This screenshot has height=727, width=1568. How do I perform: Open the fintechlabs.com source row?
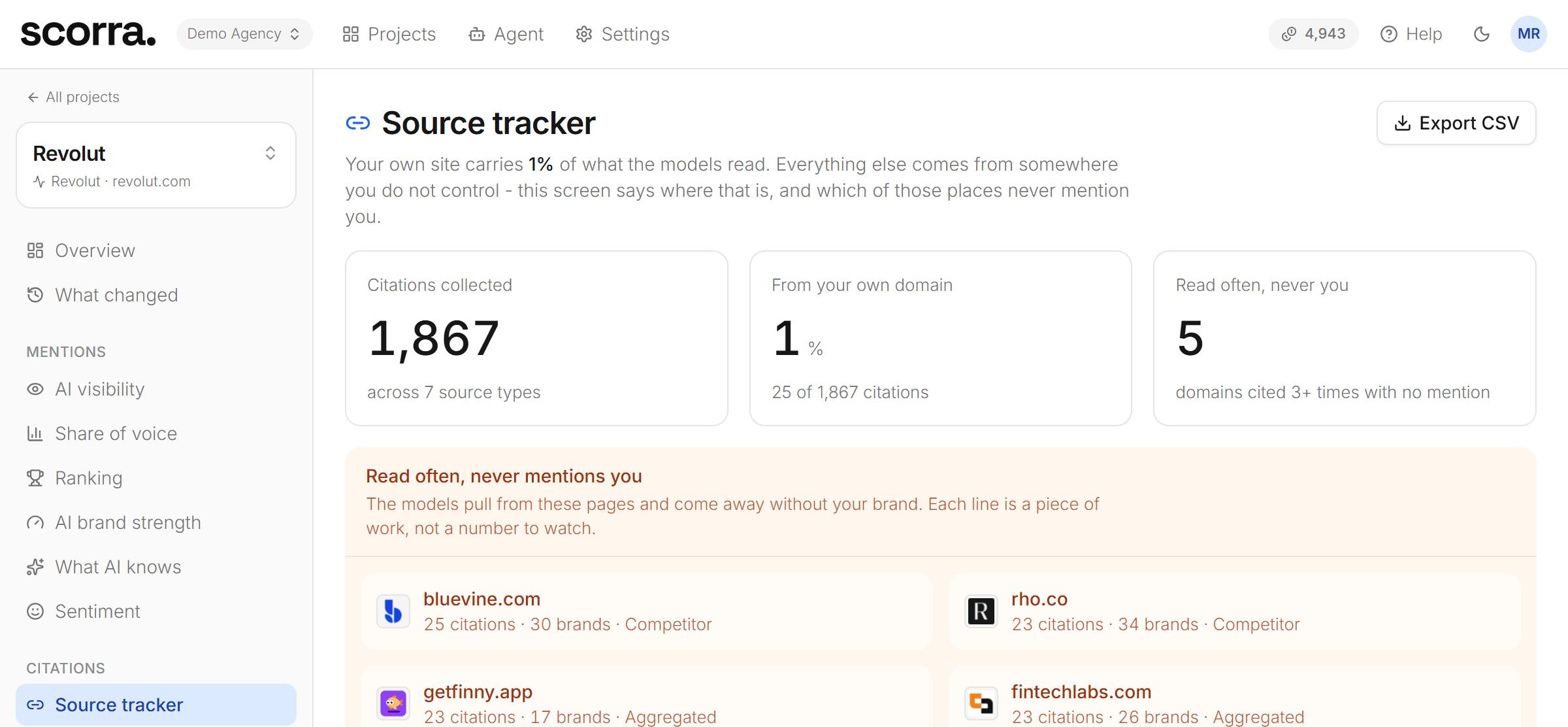[1234, 697]
